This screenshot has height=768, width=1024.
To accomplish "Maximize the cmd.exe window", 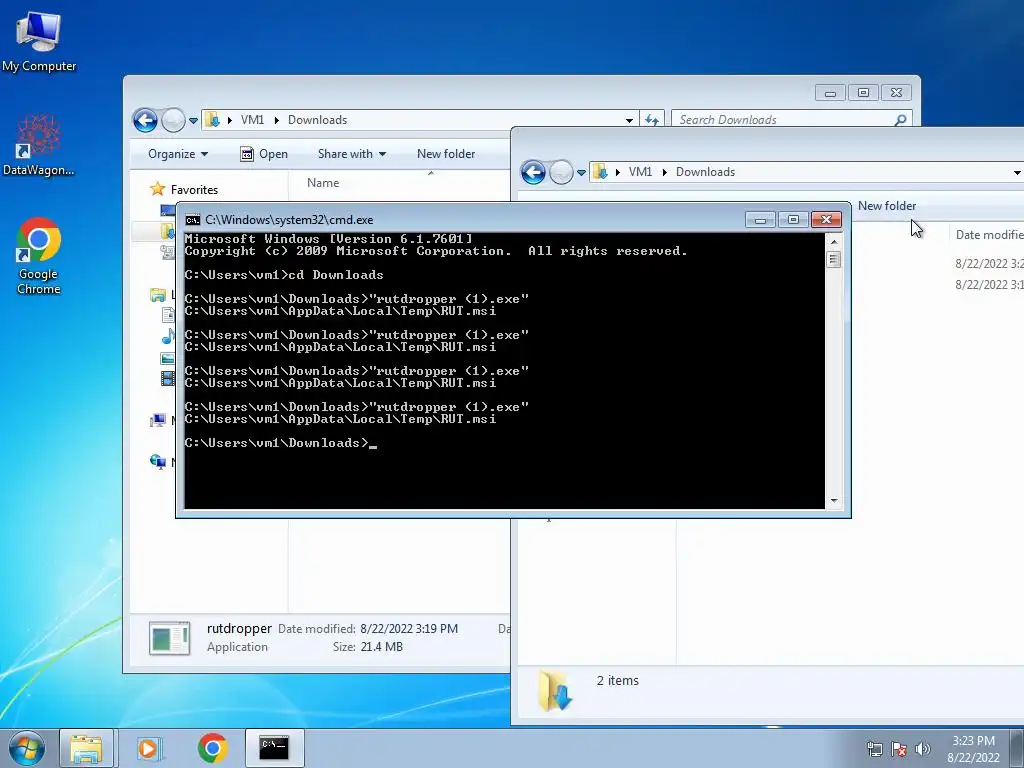I will pos(793,220).
